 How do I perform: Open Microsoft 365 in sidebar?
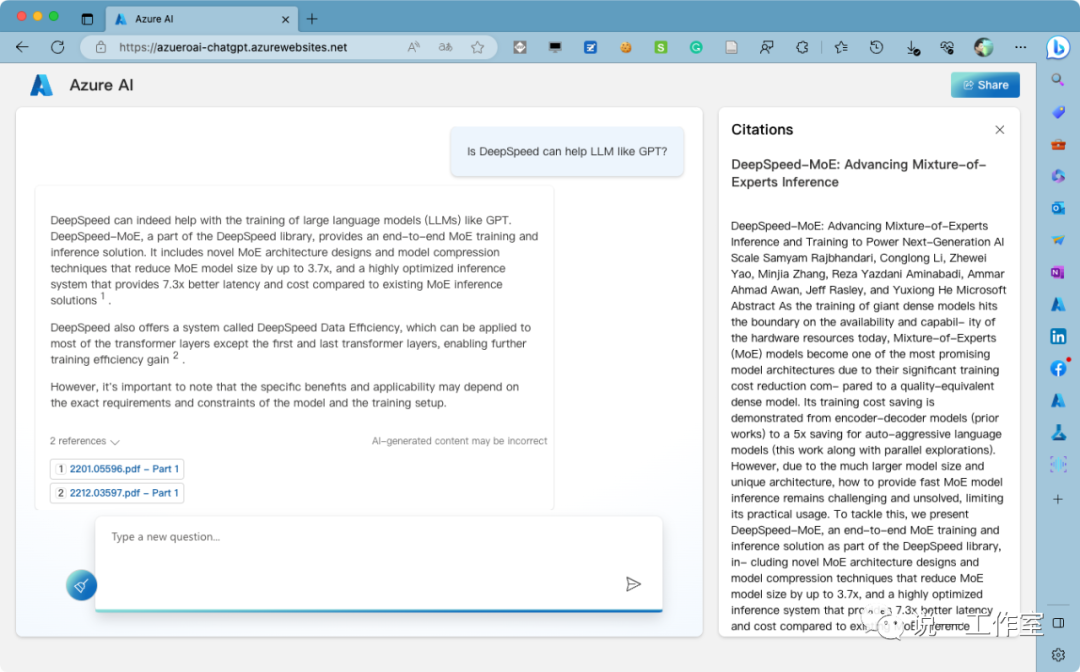click(1058, 176)
